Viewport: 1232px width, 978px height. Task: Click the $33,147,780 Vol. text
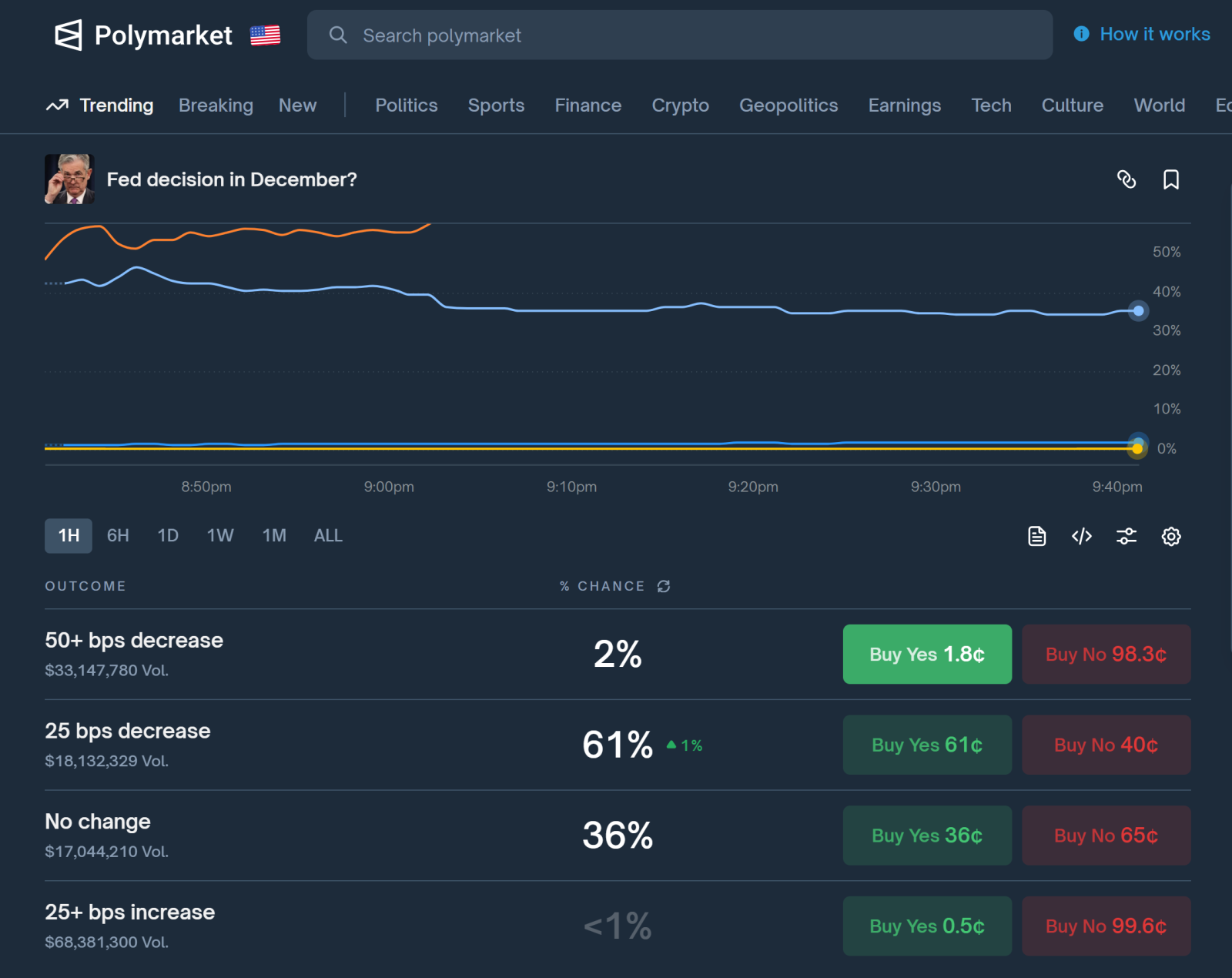106,671
